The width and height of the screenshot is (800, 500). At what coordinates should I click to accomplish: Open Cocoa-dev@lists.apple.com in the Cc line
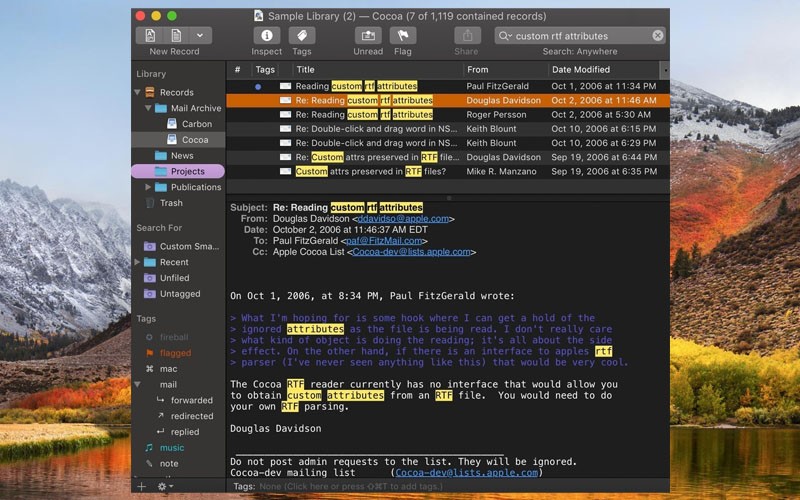click(x=411, y=252)
